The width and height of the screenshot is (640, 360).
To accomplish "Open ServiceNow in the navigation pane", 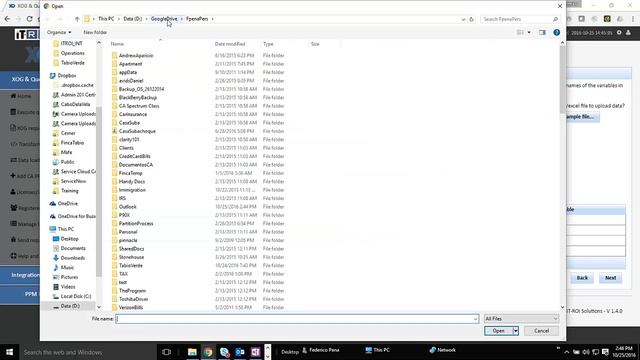I will [x=73, y=181].
